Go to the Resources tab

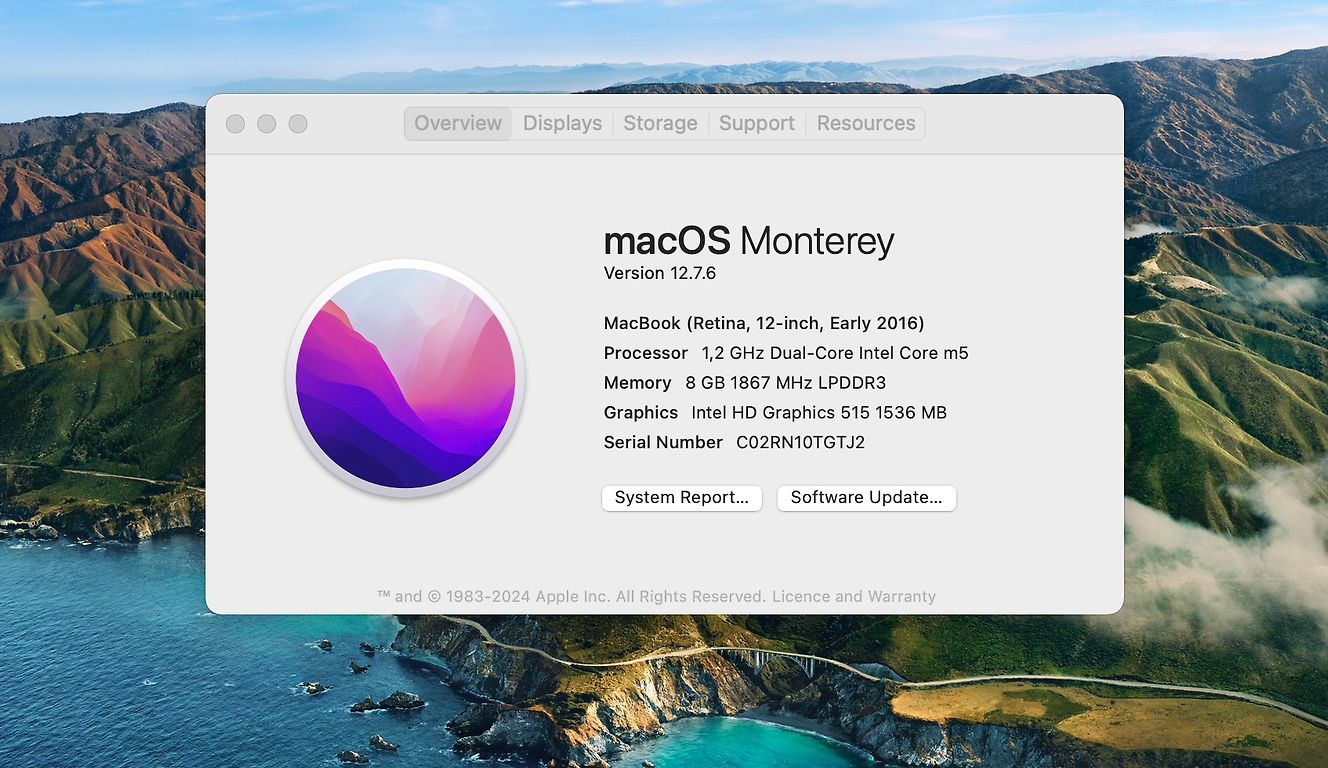click(866, 123)
